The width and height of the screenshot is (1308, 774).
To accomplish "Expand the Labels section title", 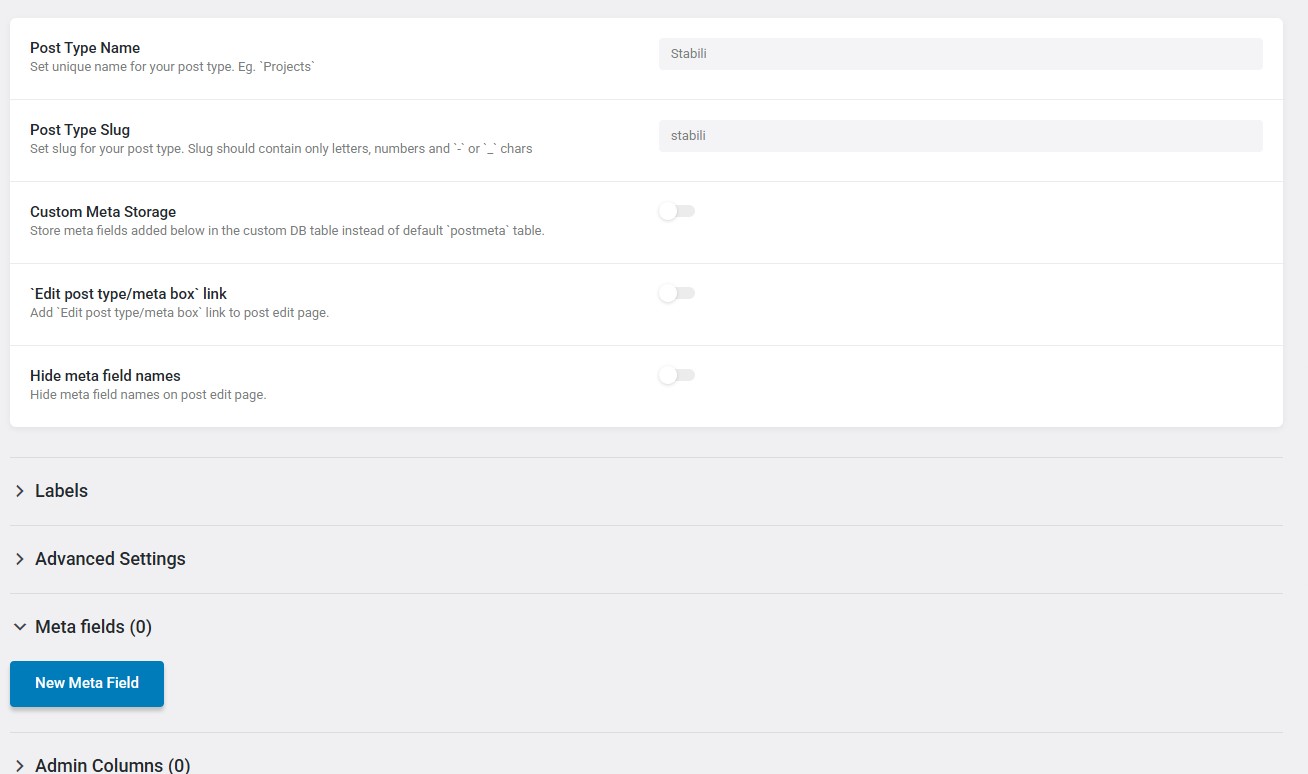I will (61, 491).
